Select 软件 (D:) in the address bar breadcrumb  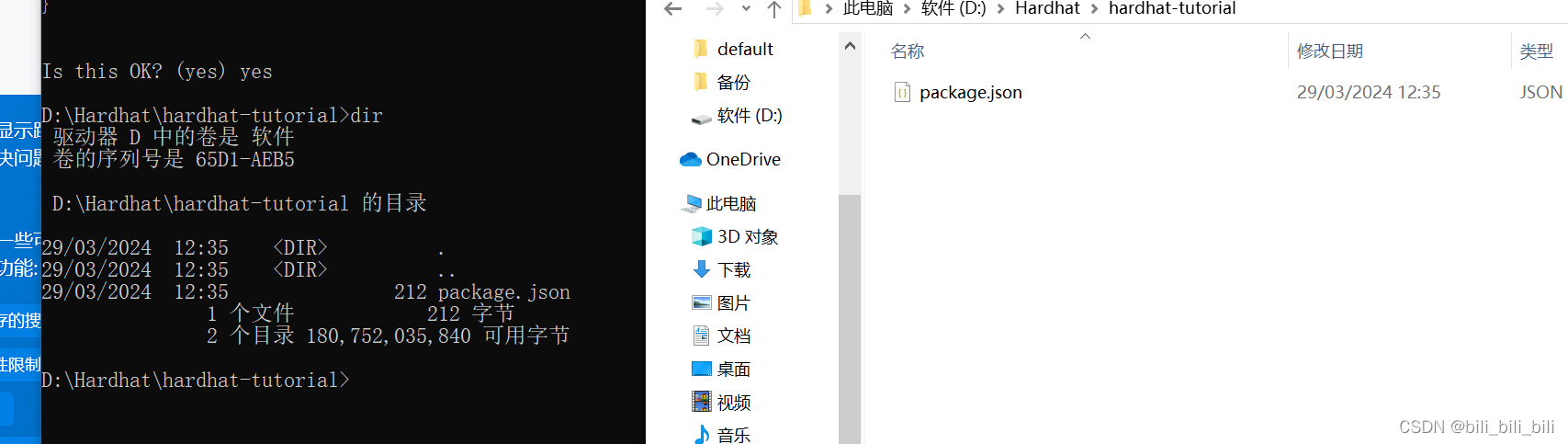(x=953, y=8)
